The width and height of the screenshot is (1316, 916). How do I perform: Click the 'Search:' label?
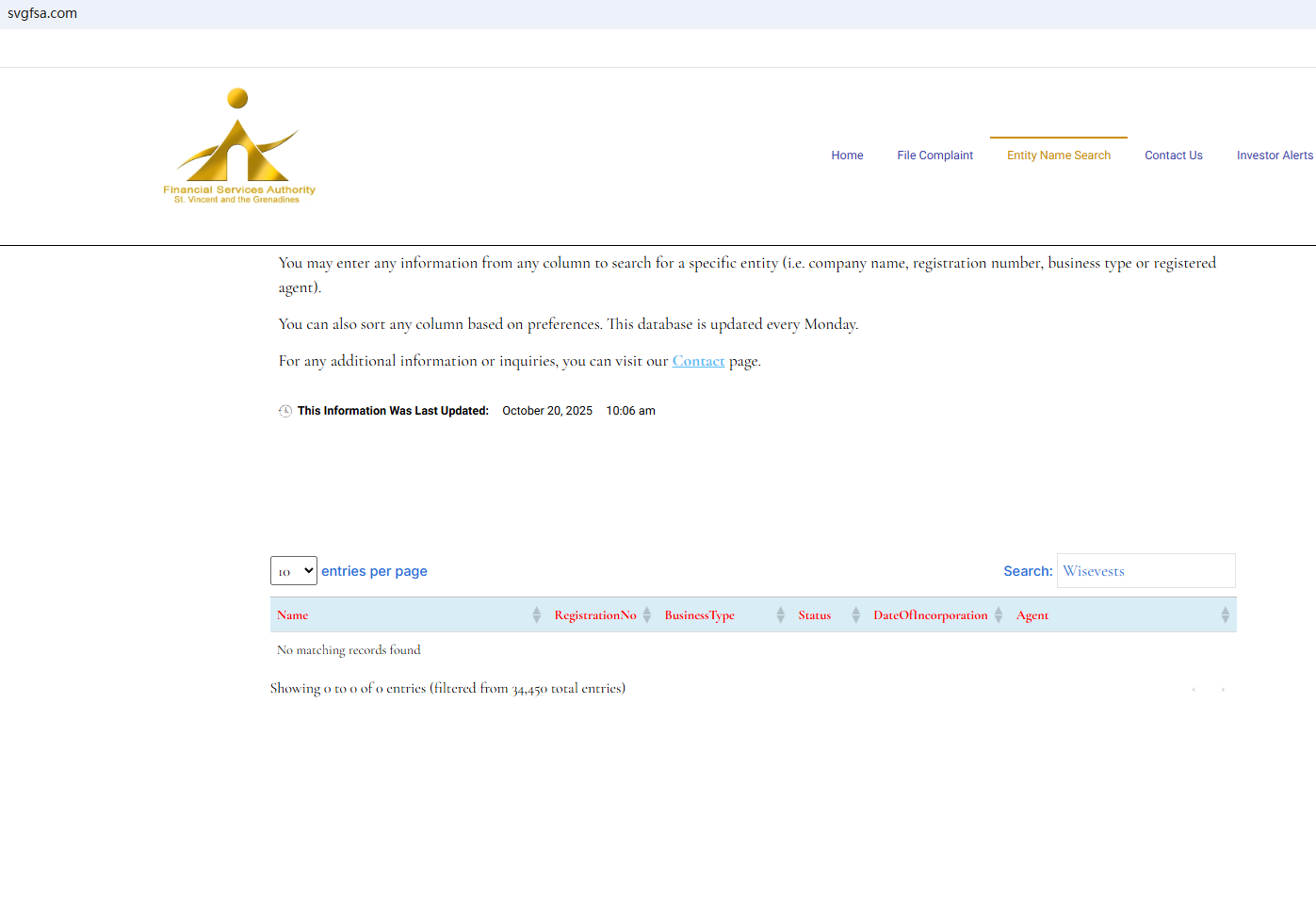tap(1028, 571)
